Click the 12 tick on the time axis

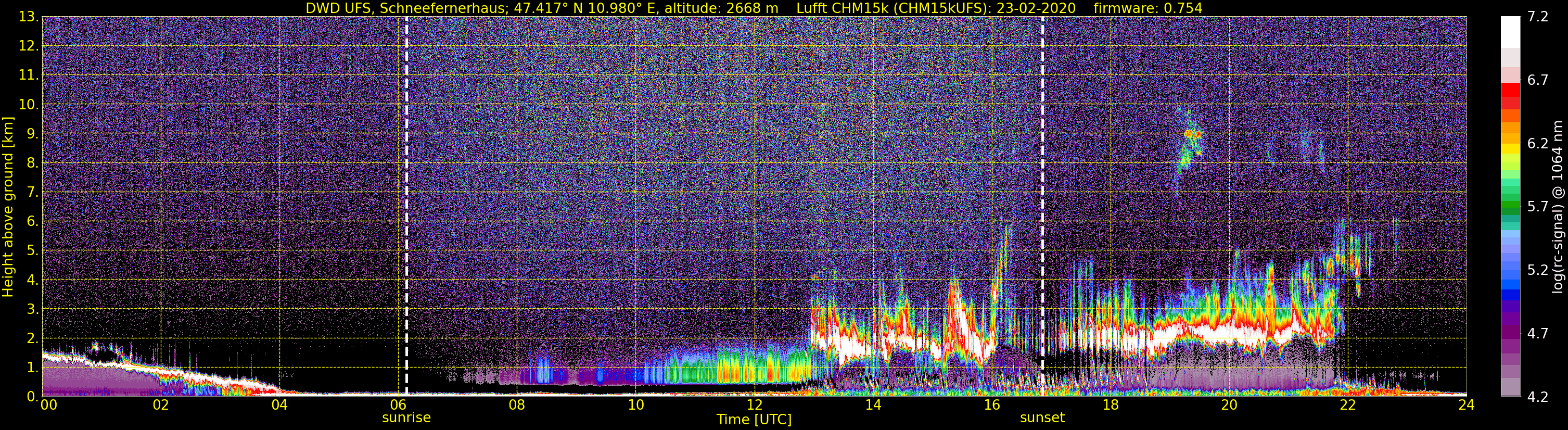point(754,405)
